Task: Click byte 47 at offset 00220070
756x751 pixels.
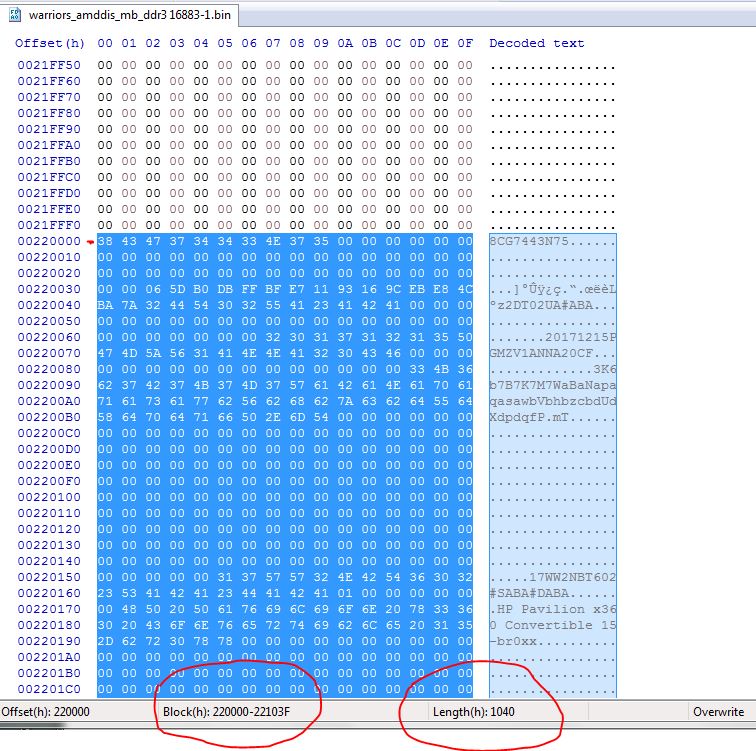Action: point(105,353)
